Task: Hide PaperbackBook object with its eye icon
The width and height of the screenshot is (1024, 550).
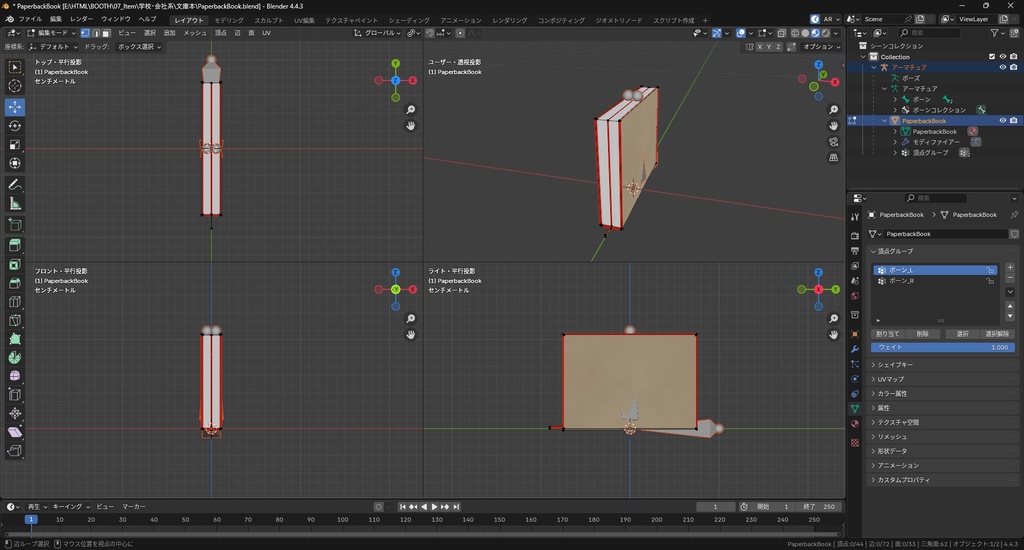Action: pos(1002,120)
